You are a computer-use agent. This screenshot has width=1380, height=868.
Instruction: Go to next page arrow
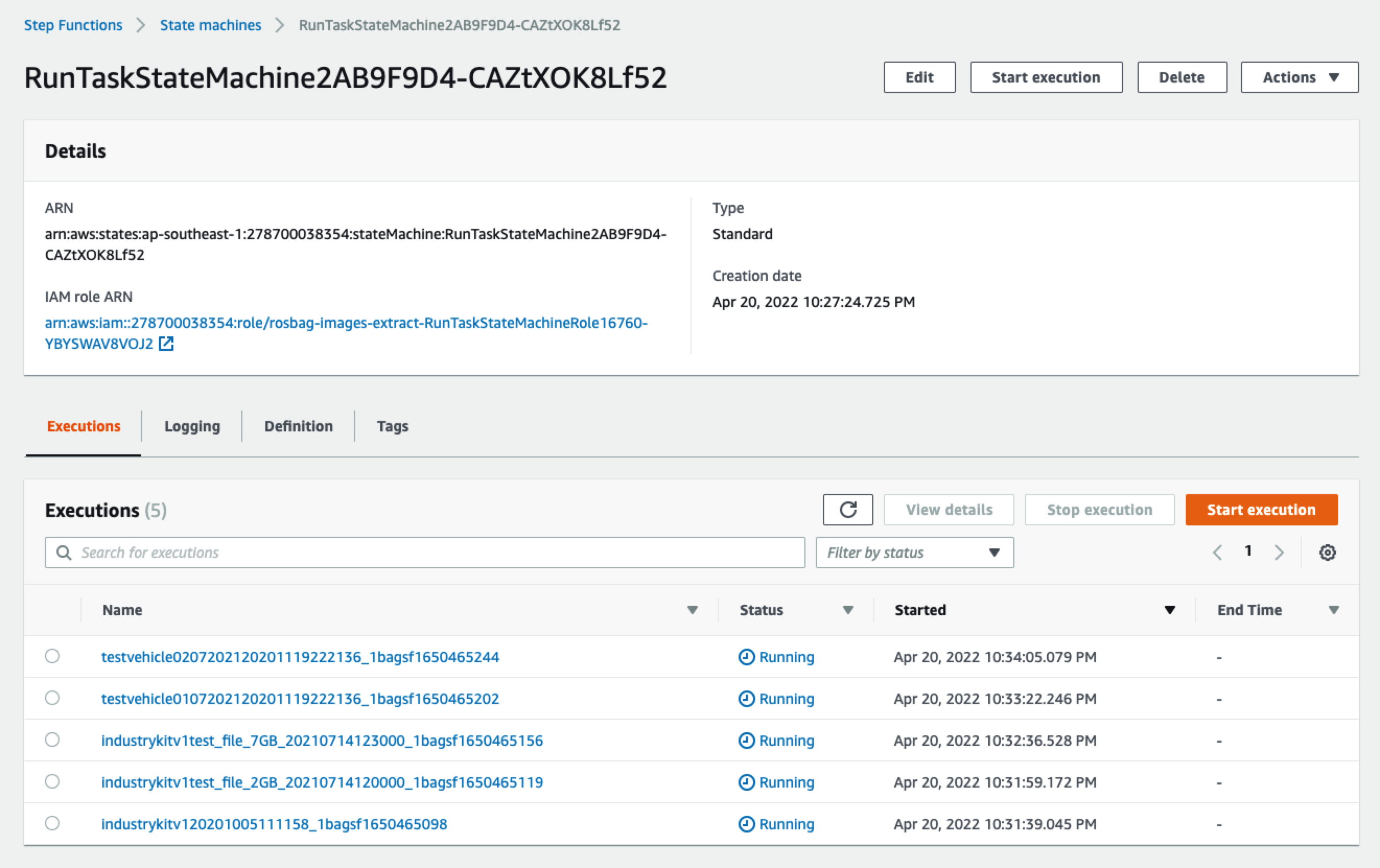pos(1279,553)
